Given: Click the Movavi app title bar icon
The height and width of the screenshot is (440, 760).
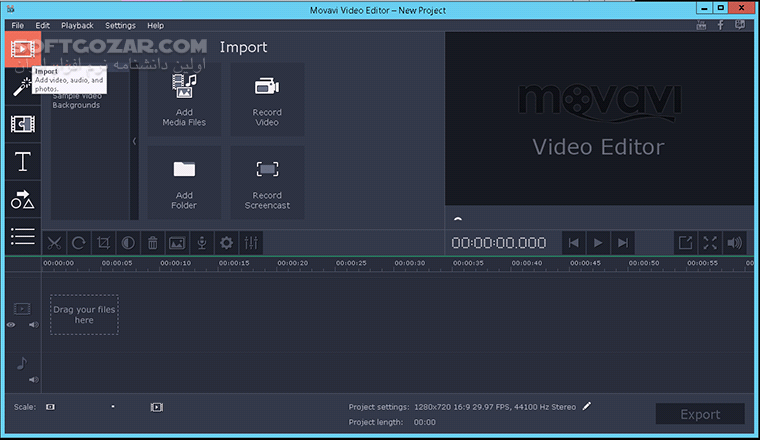Looking at the screenshot, I should [x=11, y=9].
